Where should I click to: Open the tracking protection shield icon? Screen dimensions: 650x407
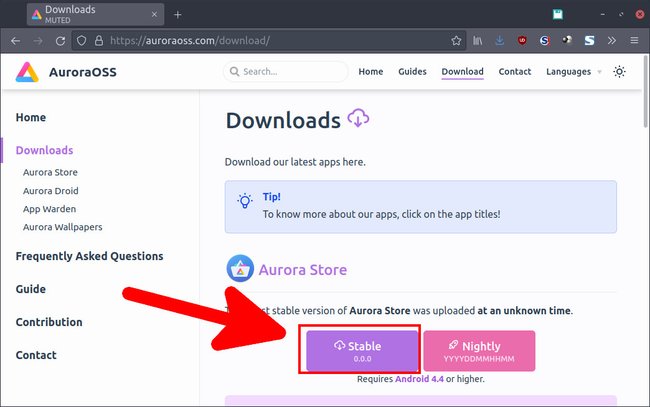point(82,41)
